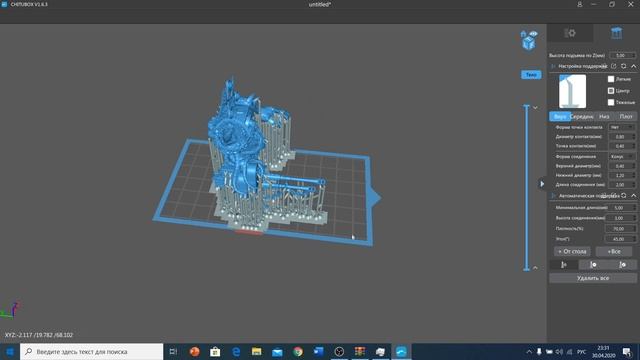Edit the contact diameter value 0.80
This screenshot has width=640, height=360.
click(622, 137)
